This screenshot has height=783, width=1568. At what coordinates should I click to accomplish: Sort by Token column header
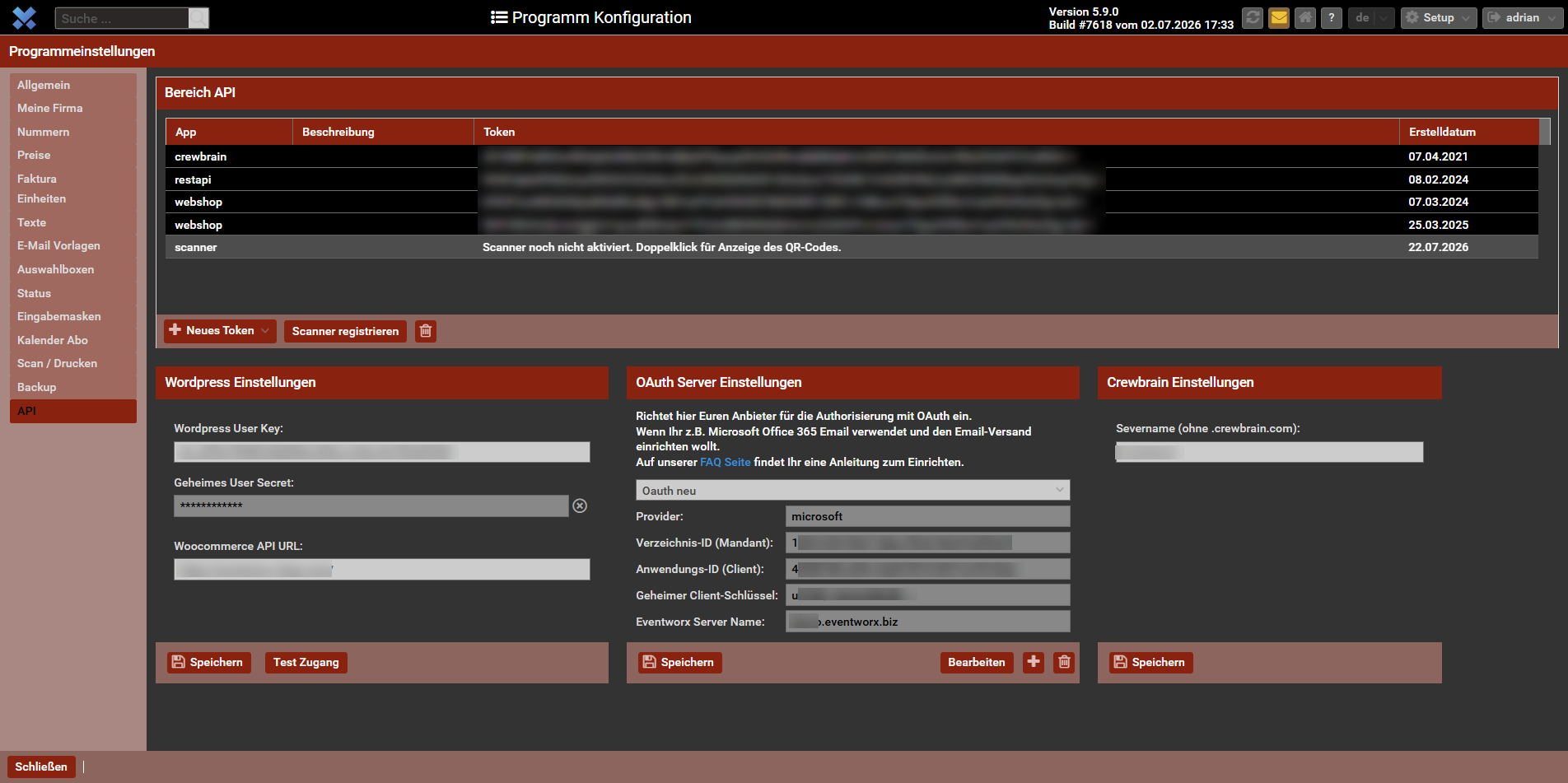pos(936,132)
